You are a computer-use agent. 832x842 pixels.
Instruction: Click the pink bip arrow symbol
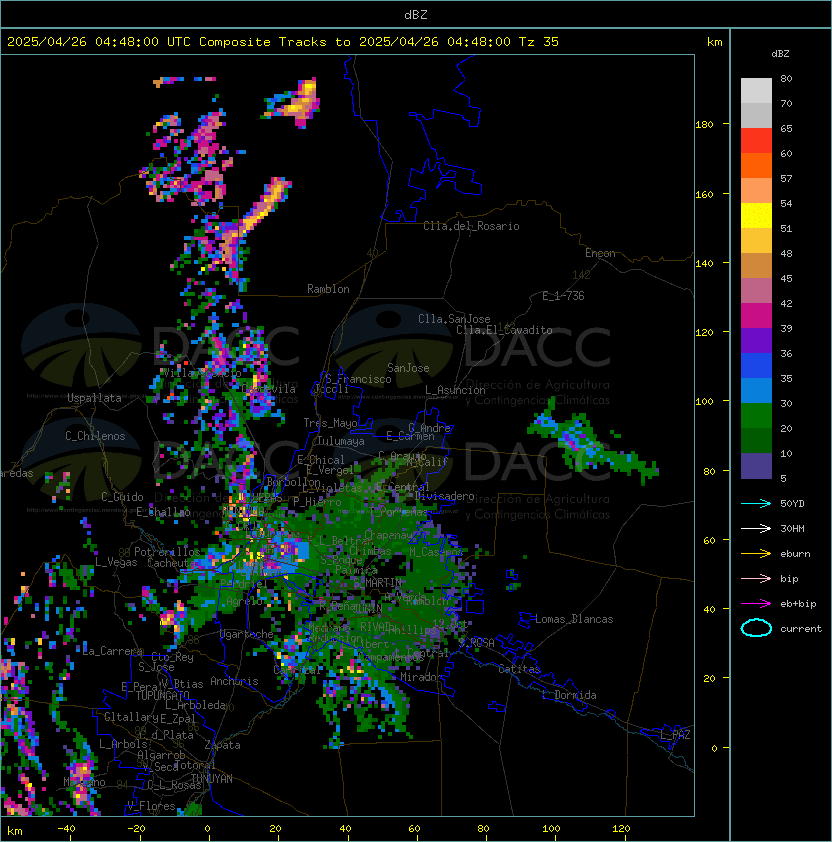pyautogui.click(x=756, y=578)
